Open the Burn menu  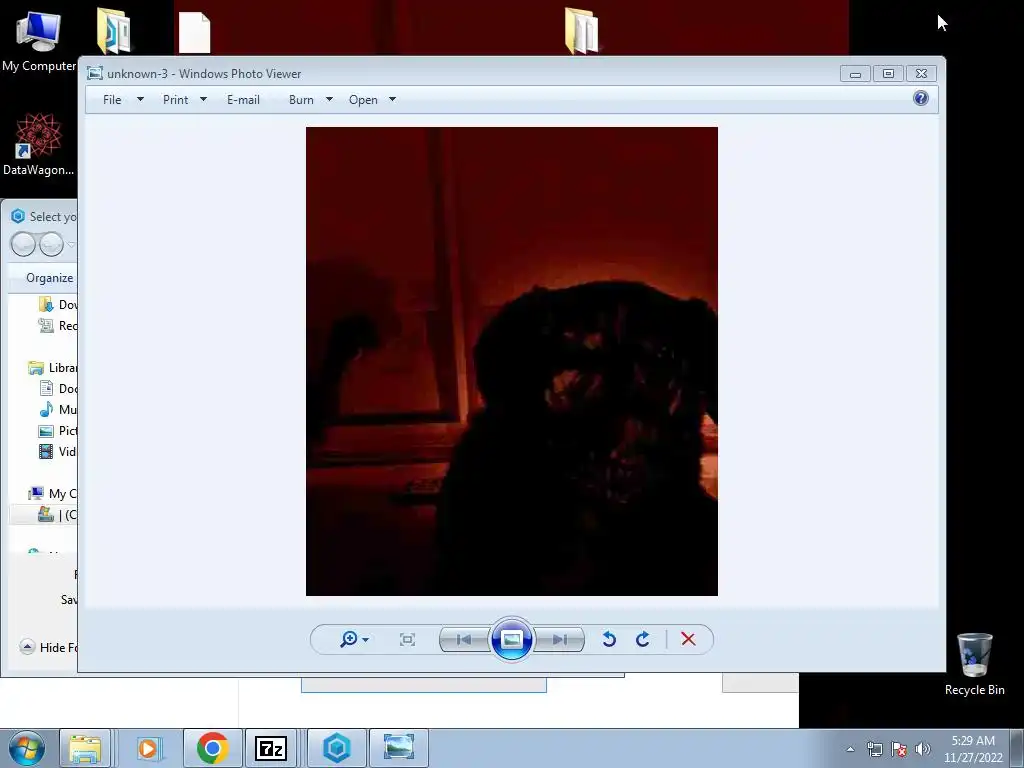point(301,100)
